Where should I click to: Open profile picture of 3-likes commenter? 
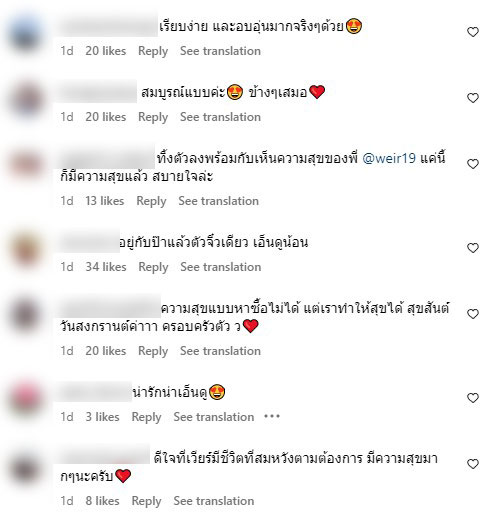[27, 398]
